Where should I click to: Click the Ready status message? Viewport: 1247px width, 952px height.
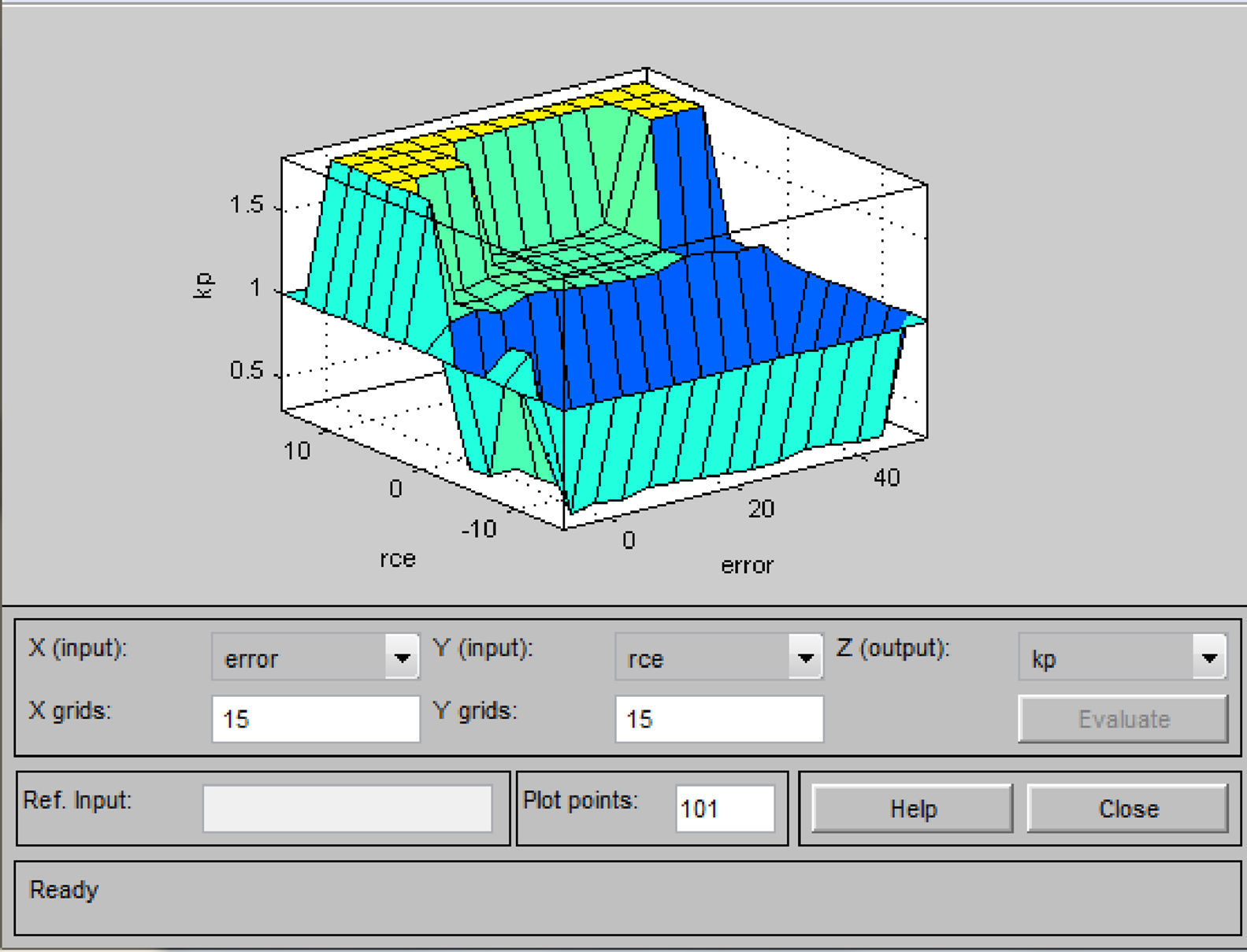64,890
